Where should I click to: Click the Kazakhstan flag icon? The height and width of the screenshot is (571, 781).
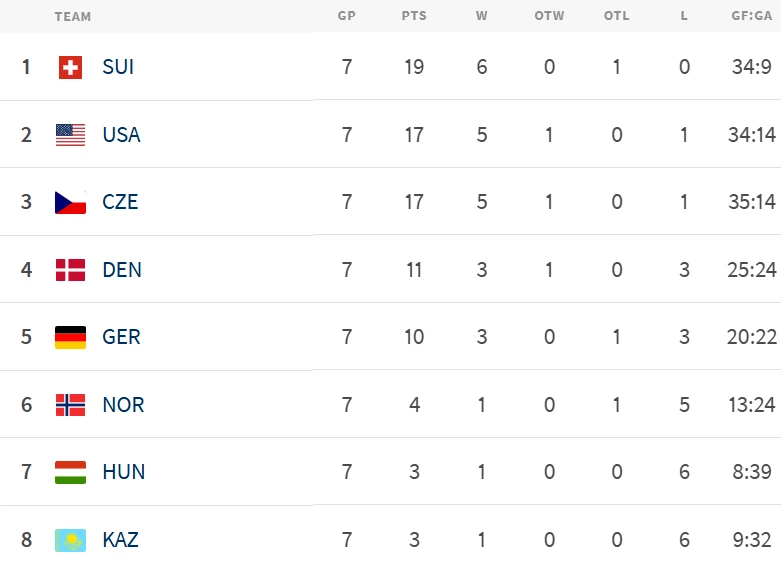tap(70, 540)
